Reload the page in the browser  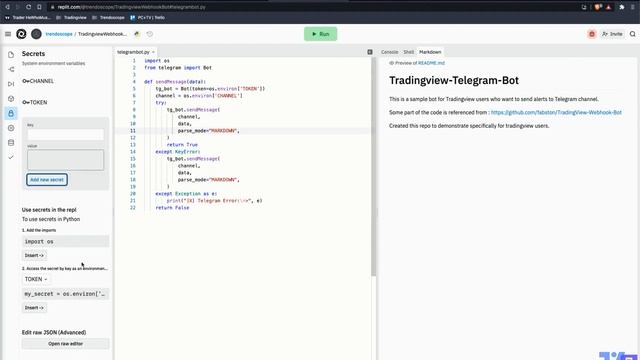pyautogui.click(x=28, y=7)
